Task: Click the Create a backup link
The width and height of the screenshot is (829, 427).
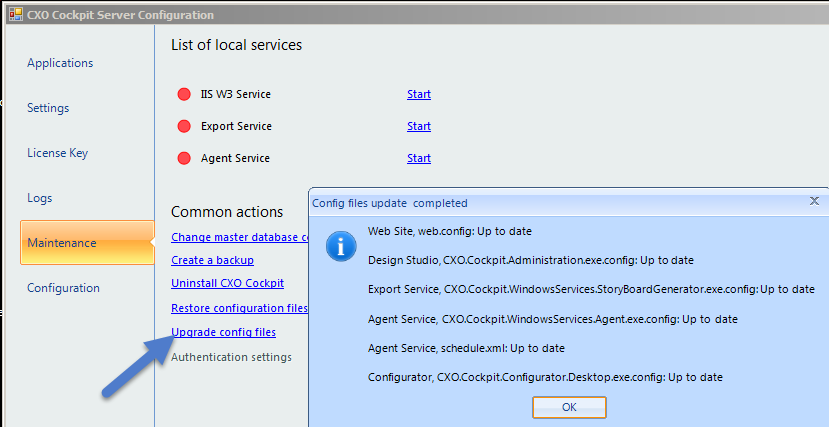Action: coord(213,260)
